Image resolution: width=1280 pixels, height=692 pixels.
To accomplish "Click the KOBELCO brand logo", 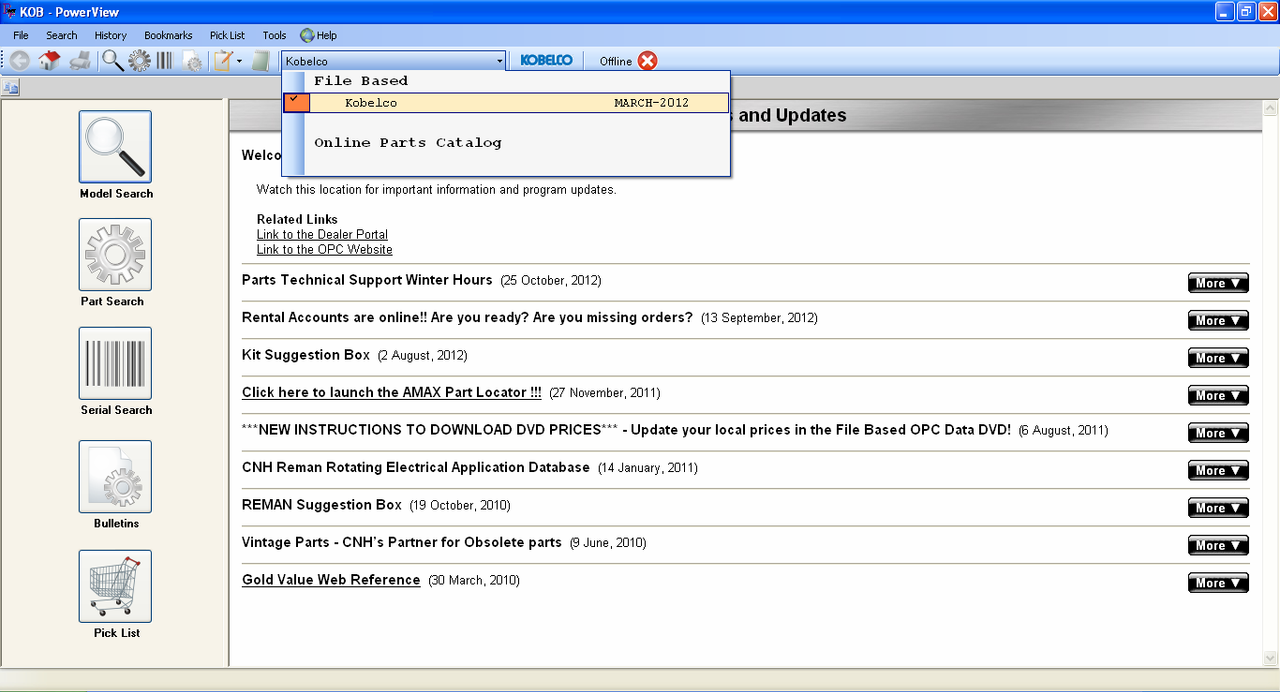I will [547, 61].
